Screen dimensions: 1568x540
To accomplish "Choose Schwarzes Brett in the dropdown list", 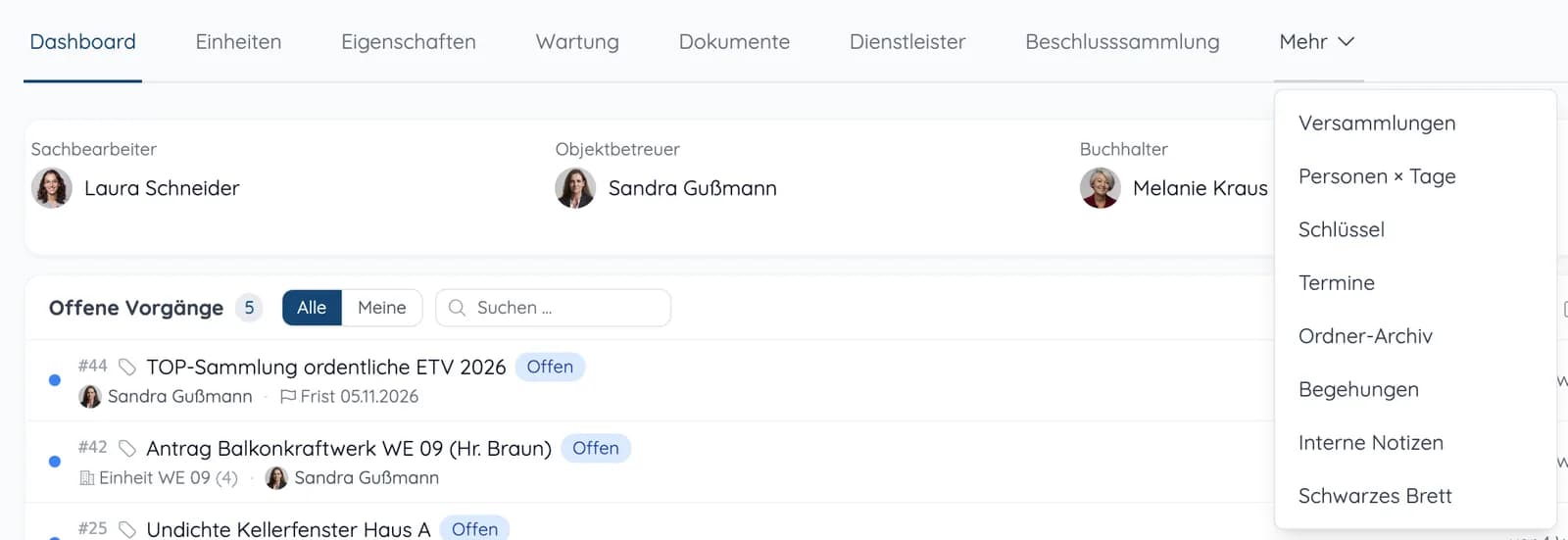I will 1375,496.
